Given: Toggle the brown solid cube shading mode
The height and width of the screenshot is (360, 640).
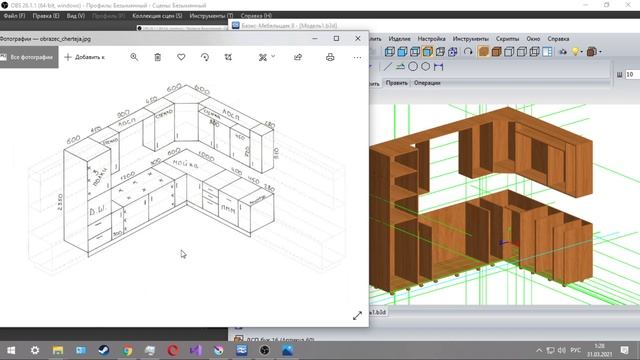Looking at the screenshot, I should pyautogui.click(x=496, y=52).
